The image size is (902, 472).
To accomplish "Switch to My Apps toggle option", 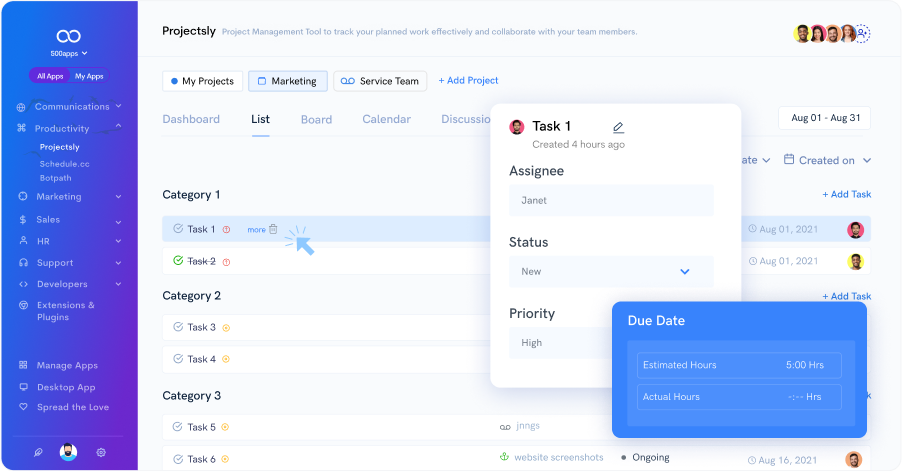I will click(89, 76).
